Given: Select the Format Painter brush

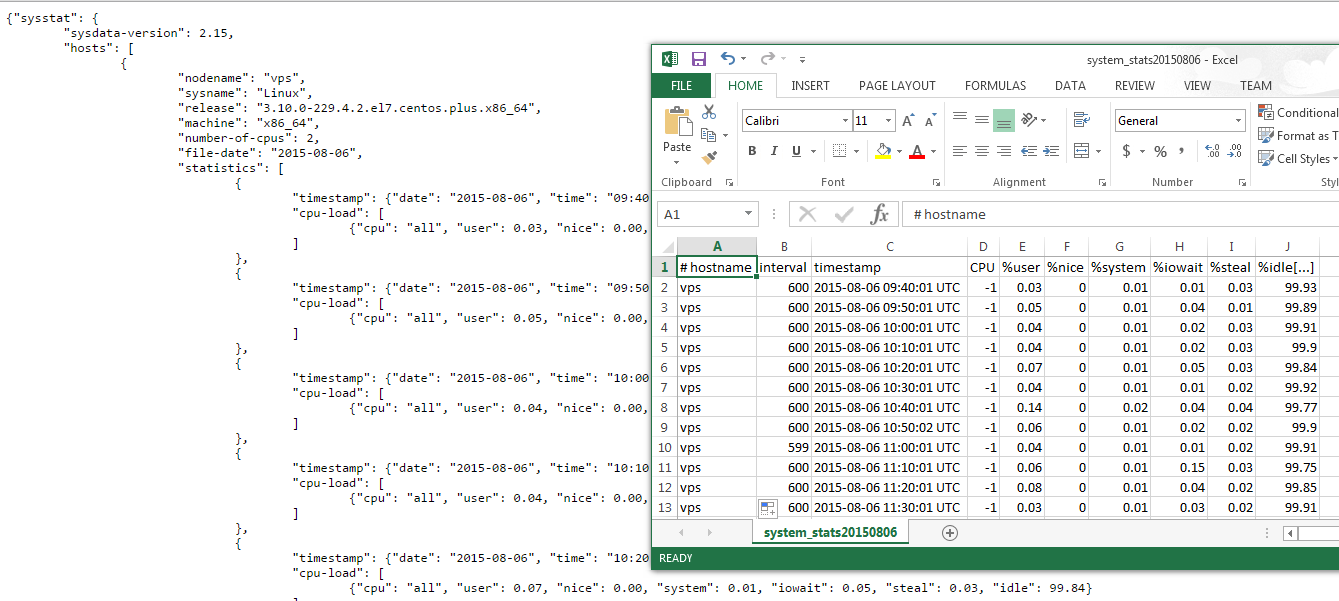Looking at the screenshot, I should 709,157.
